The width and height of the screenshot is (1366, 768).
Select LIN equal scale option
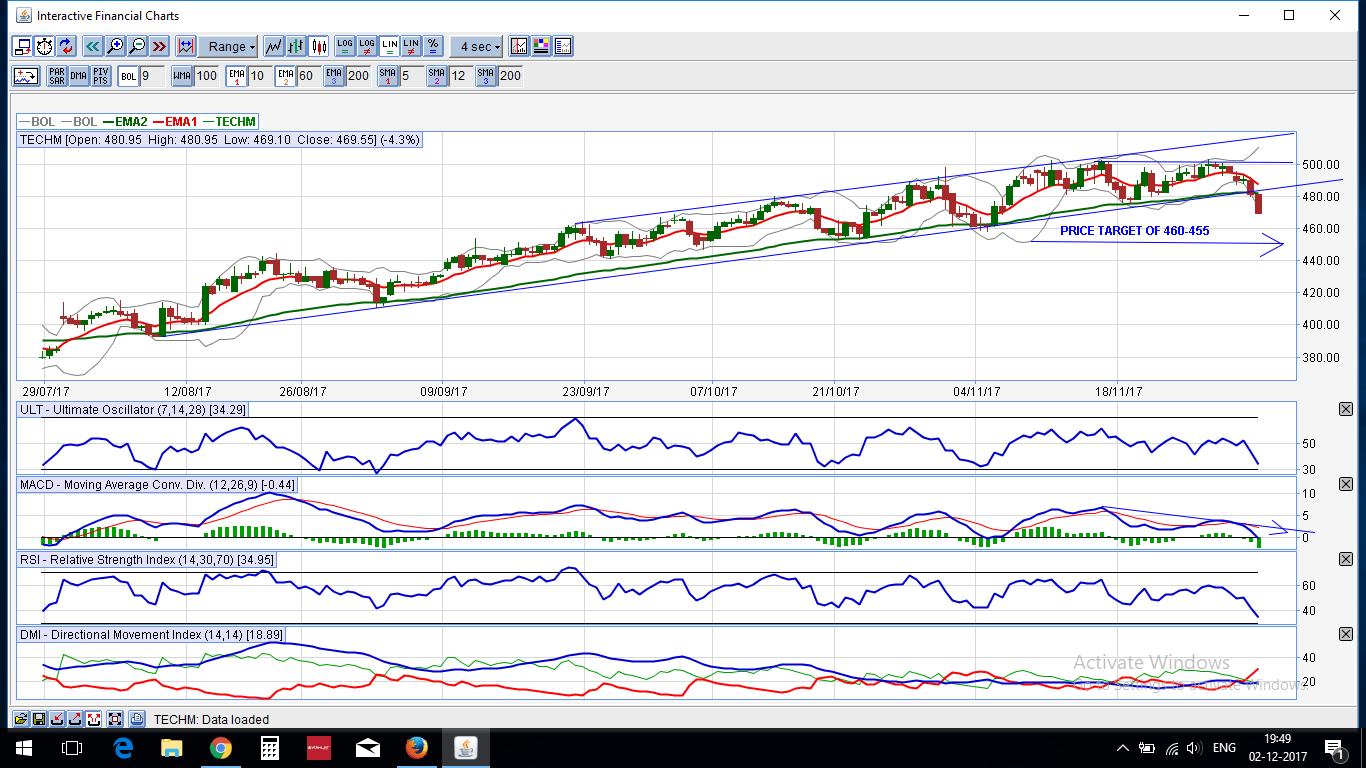click(x=389, y=46)
